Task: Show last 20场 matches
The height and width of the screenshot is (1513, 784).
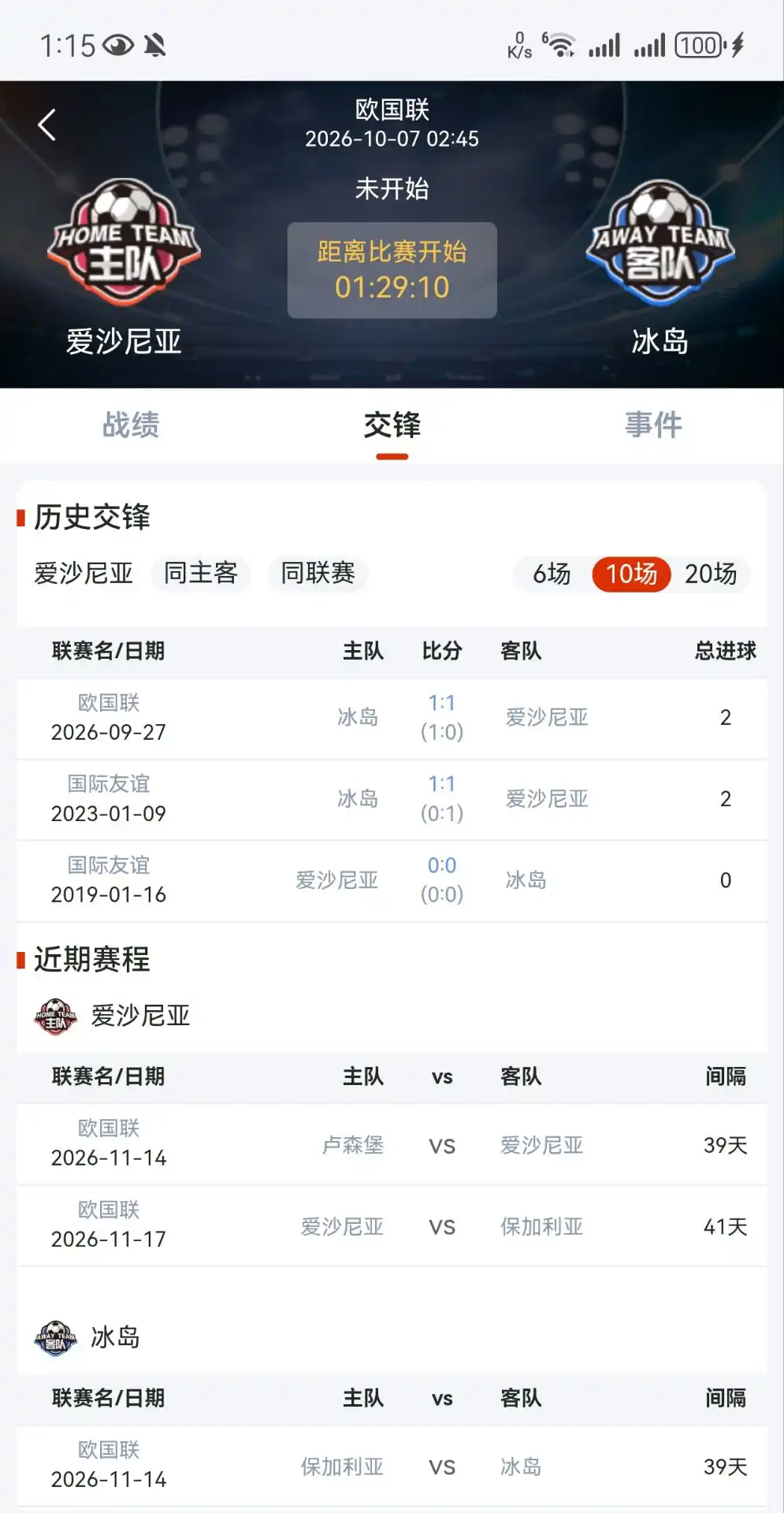Action: coord(711,574)
